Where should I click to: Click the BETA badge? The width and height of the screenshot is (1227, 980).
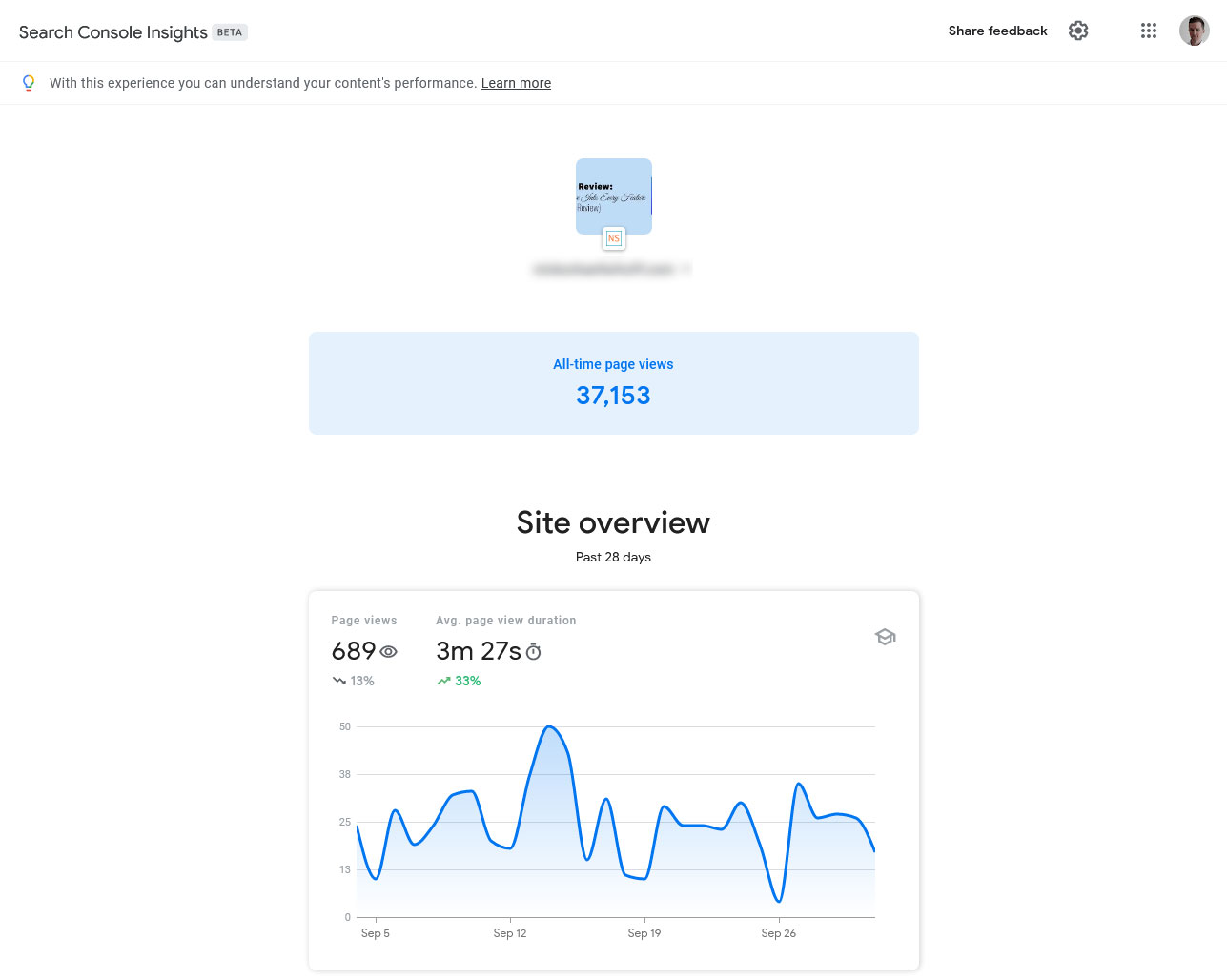(230, 32)
